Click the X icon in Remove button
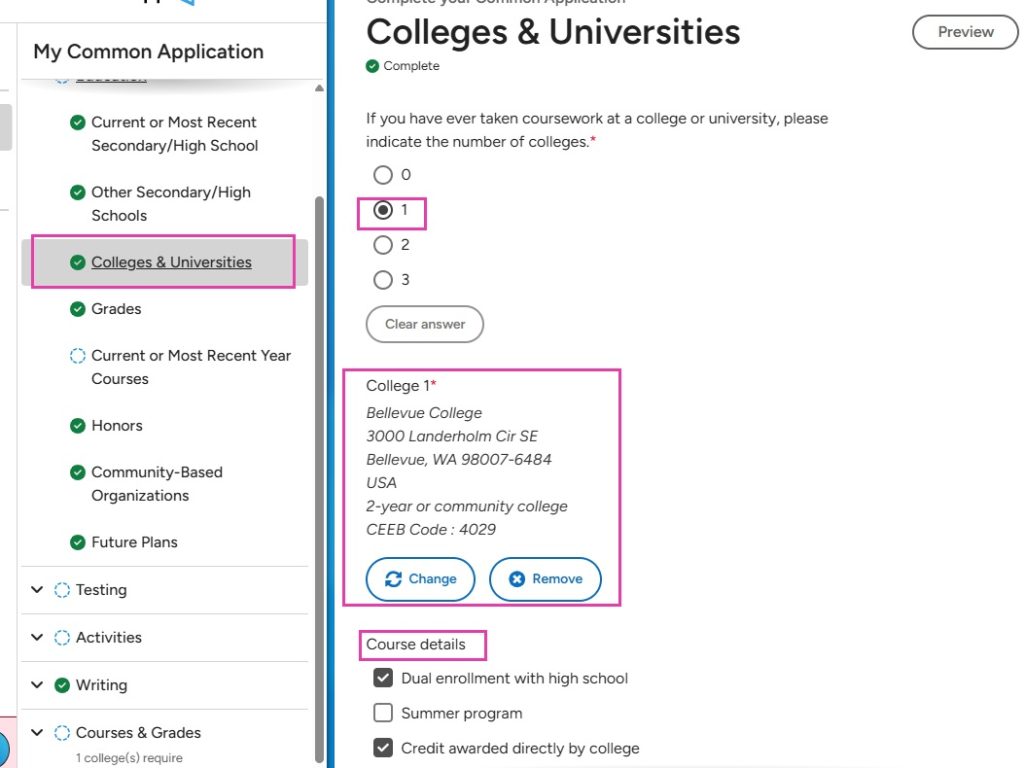The height and width of the screenshot is (768, 1024). pyautogui.click(x=516, y=579)
